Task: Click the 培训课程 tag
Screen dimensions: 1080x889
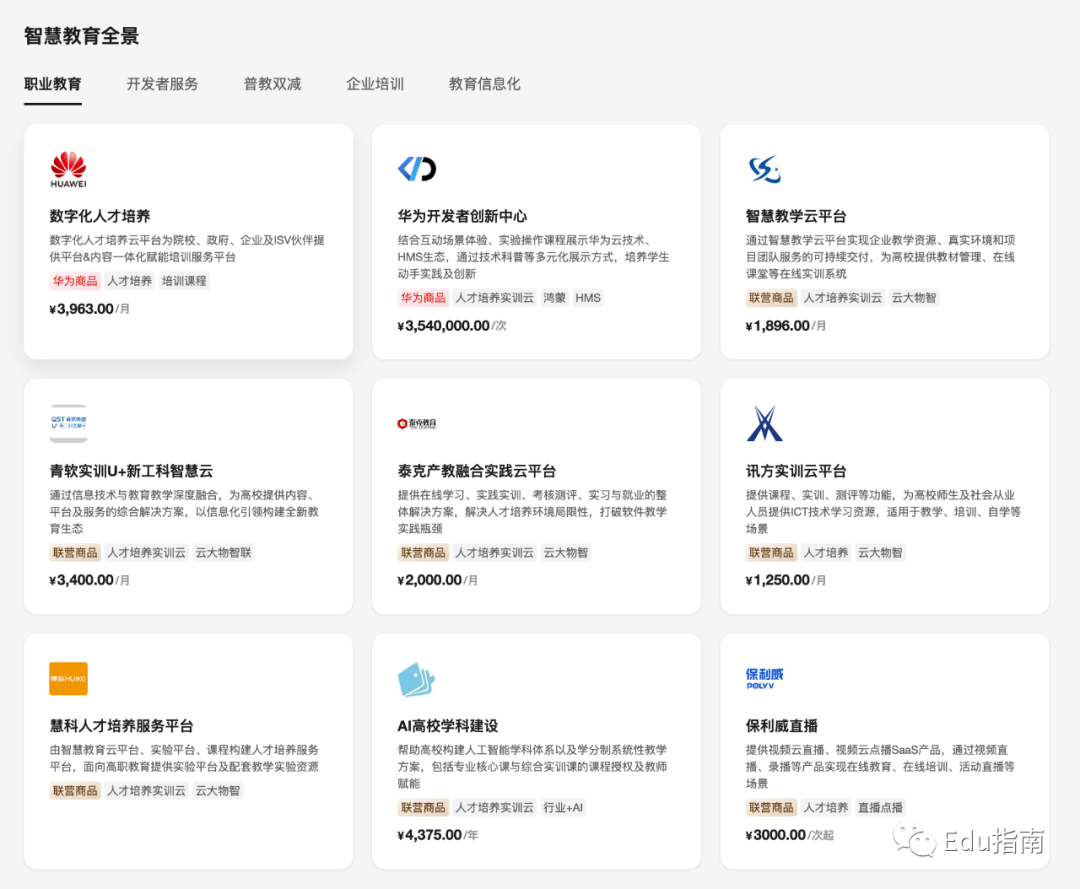Action: (x=184, y=281)
